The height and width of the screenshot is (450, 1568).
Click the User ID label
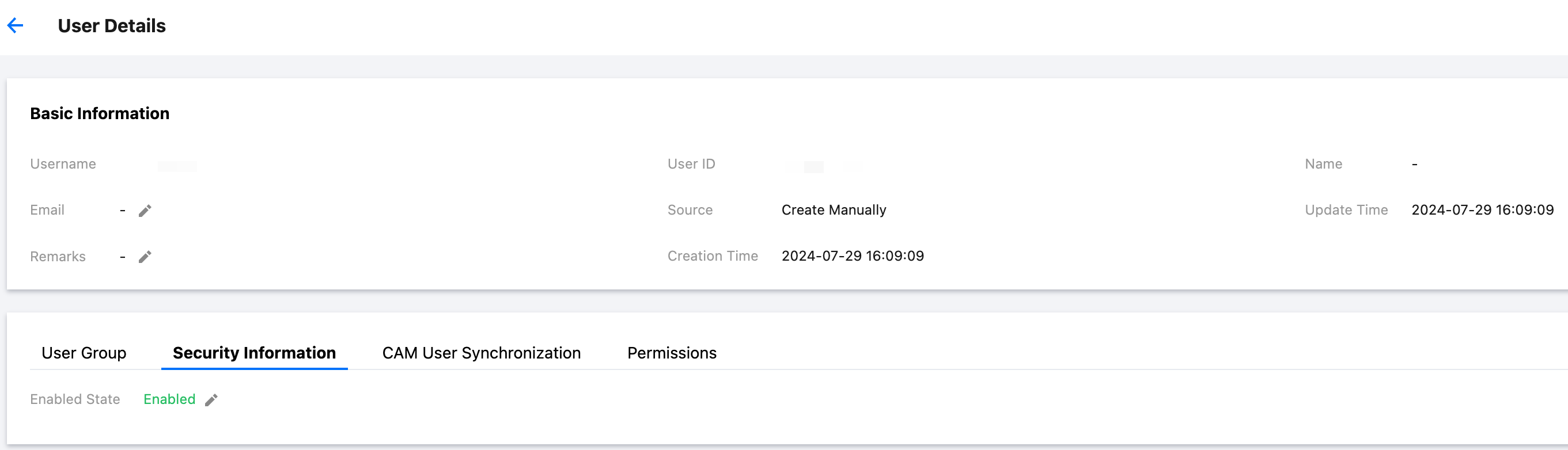691,164
